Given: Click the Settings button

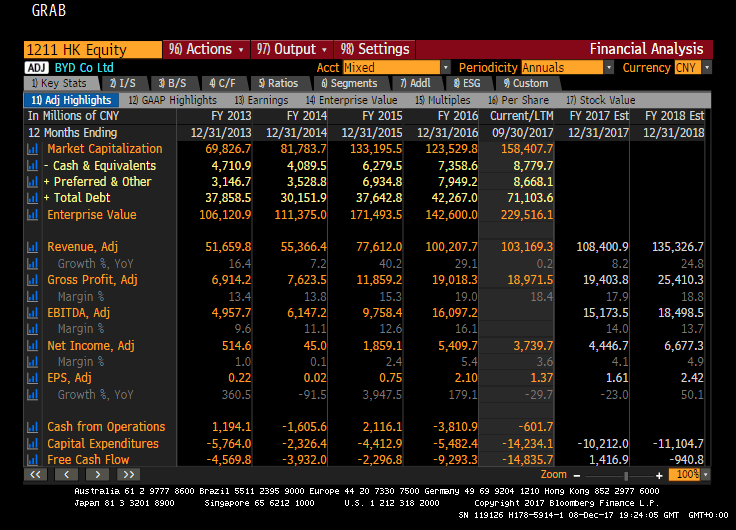Looking at the screenshot, I should [x=375, y=49].
